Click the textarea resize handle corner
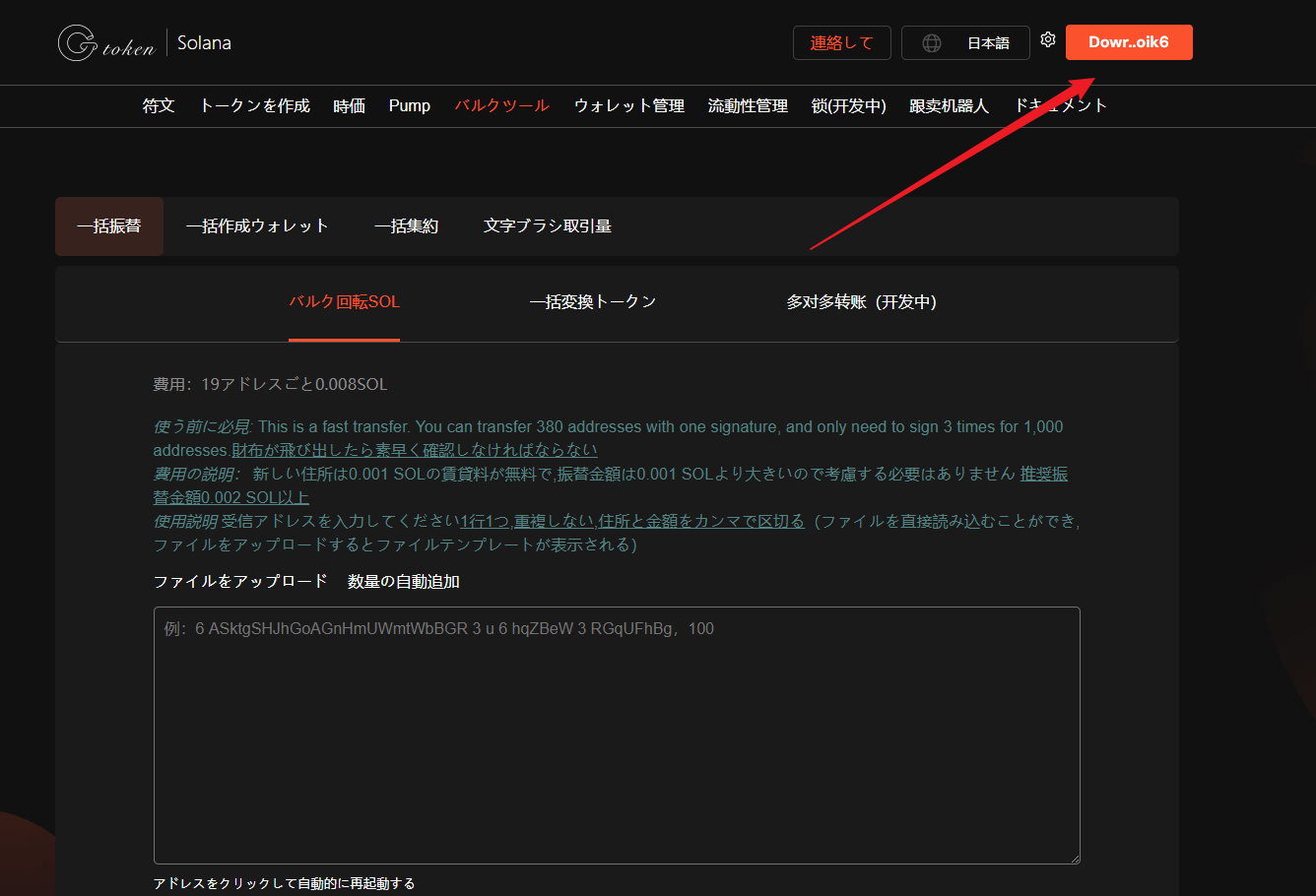Screen dimensions: 1316x896 pos(1075,859)
